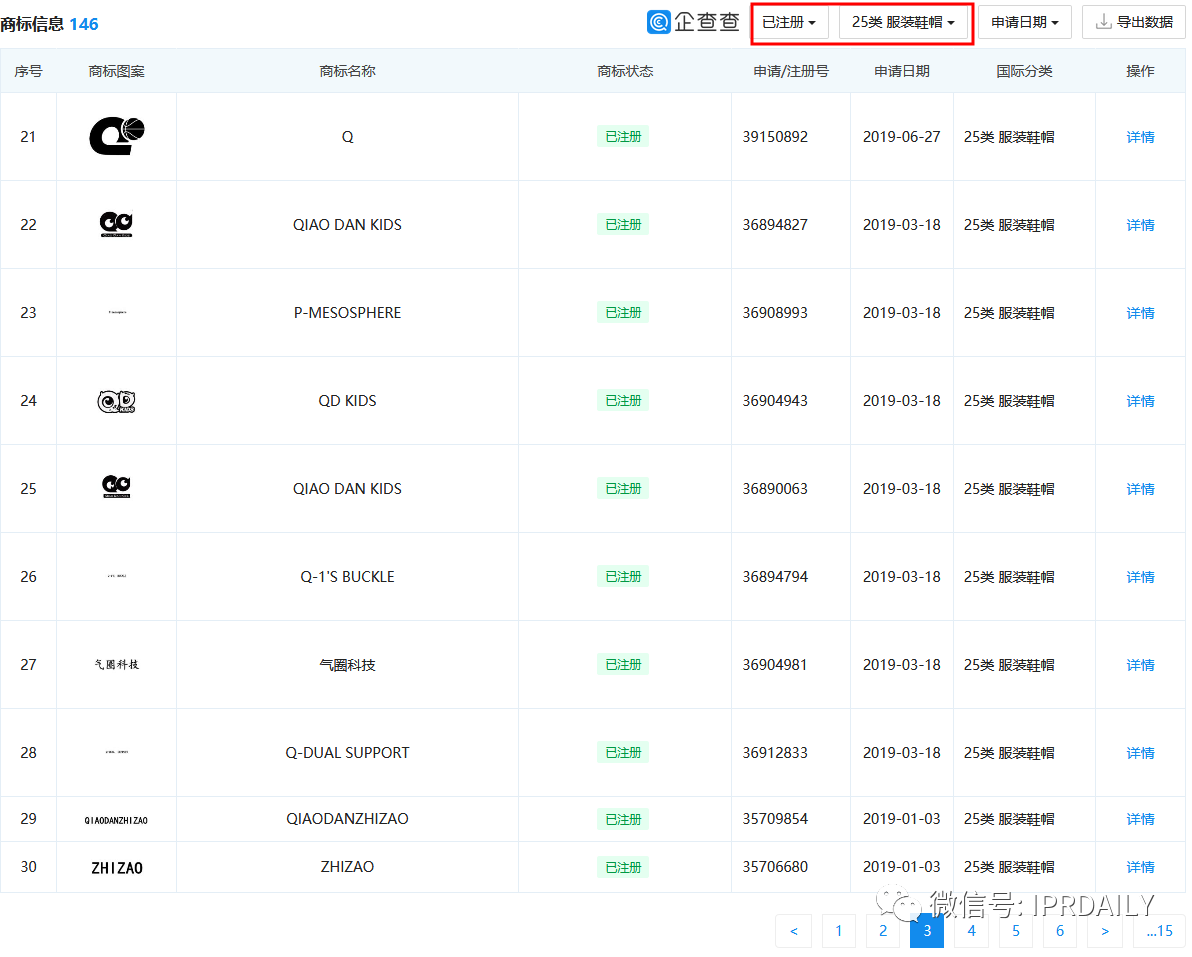Click the 商标状态 column header
The width and height of the screenshot is (1192, 957).
[x=625, y=71]
